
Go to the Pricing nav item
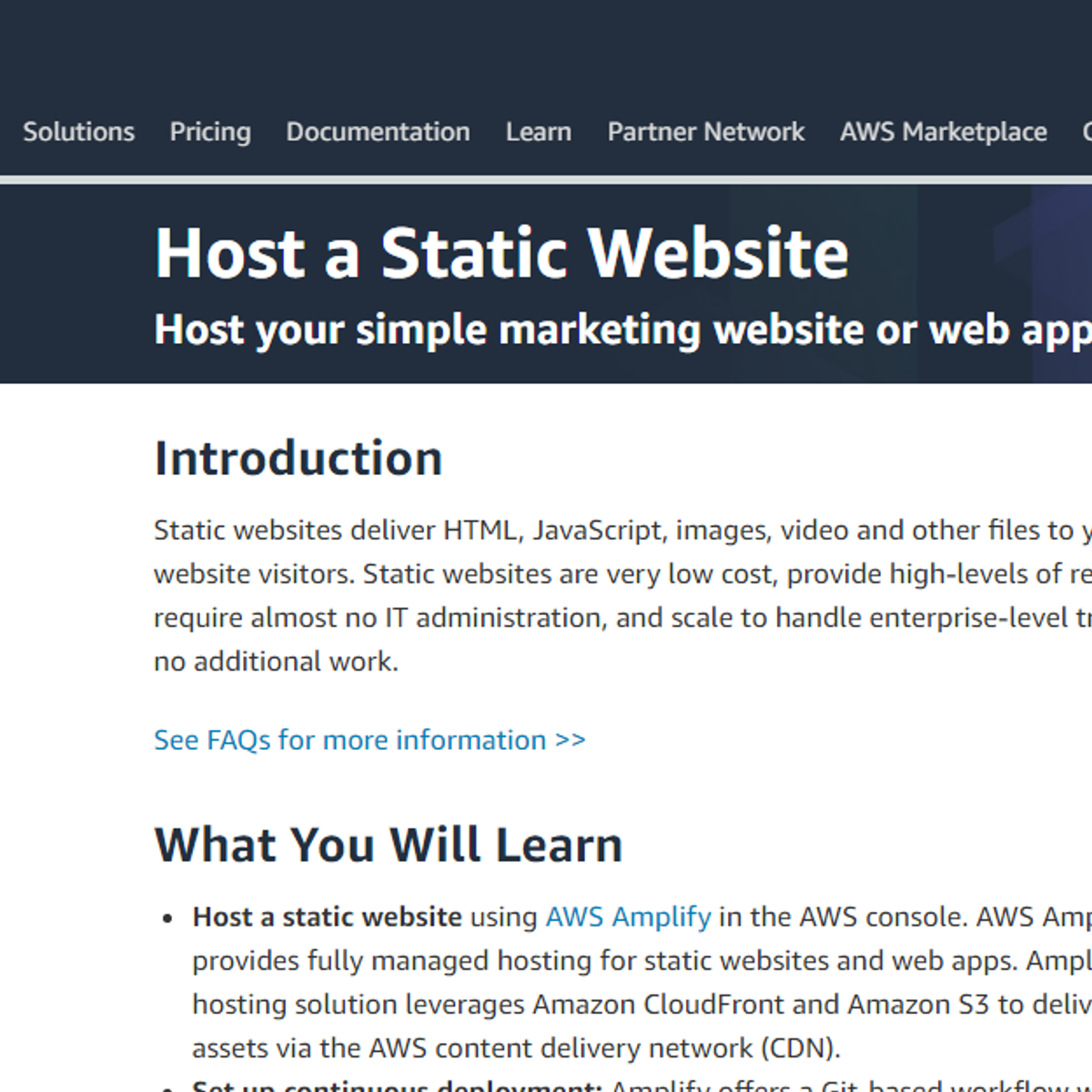click(210, 132)
